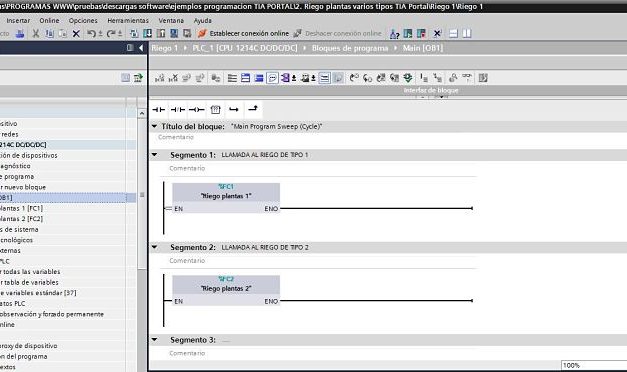Select the FC1 block in project tree
Image resolution: width=627 pixels, height=372 pixels.
pos(22,208)
